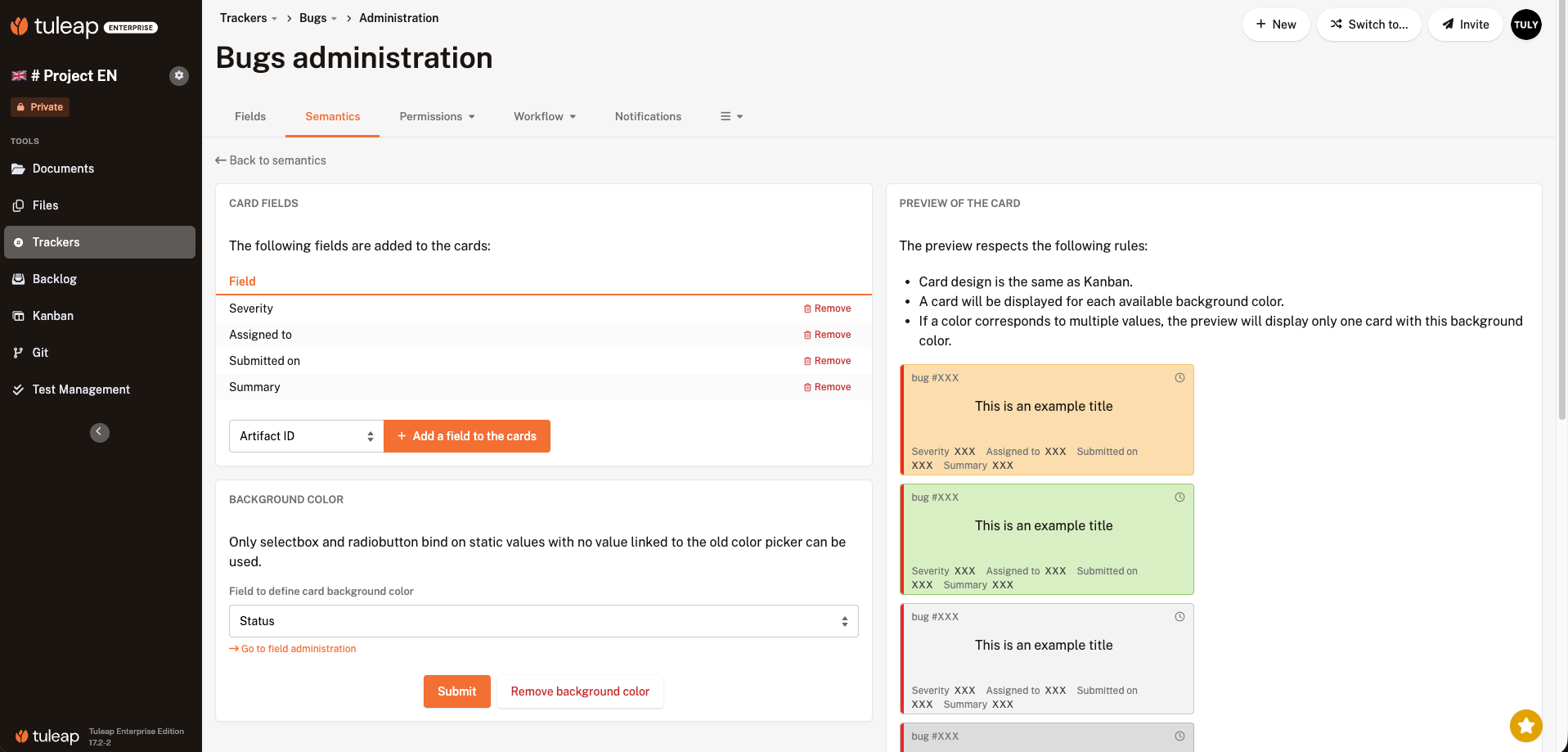Open the Artifact ID field selector
The height and width of the screenshot is (752, 1568).
click(x=306, y=436)
